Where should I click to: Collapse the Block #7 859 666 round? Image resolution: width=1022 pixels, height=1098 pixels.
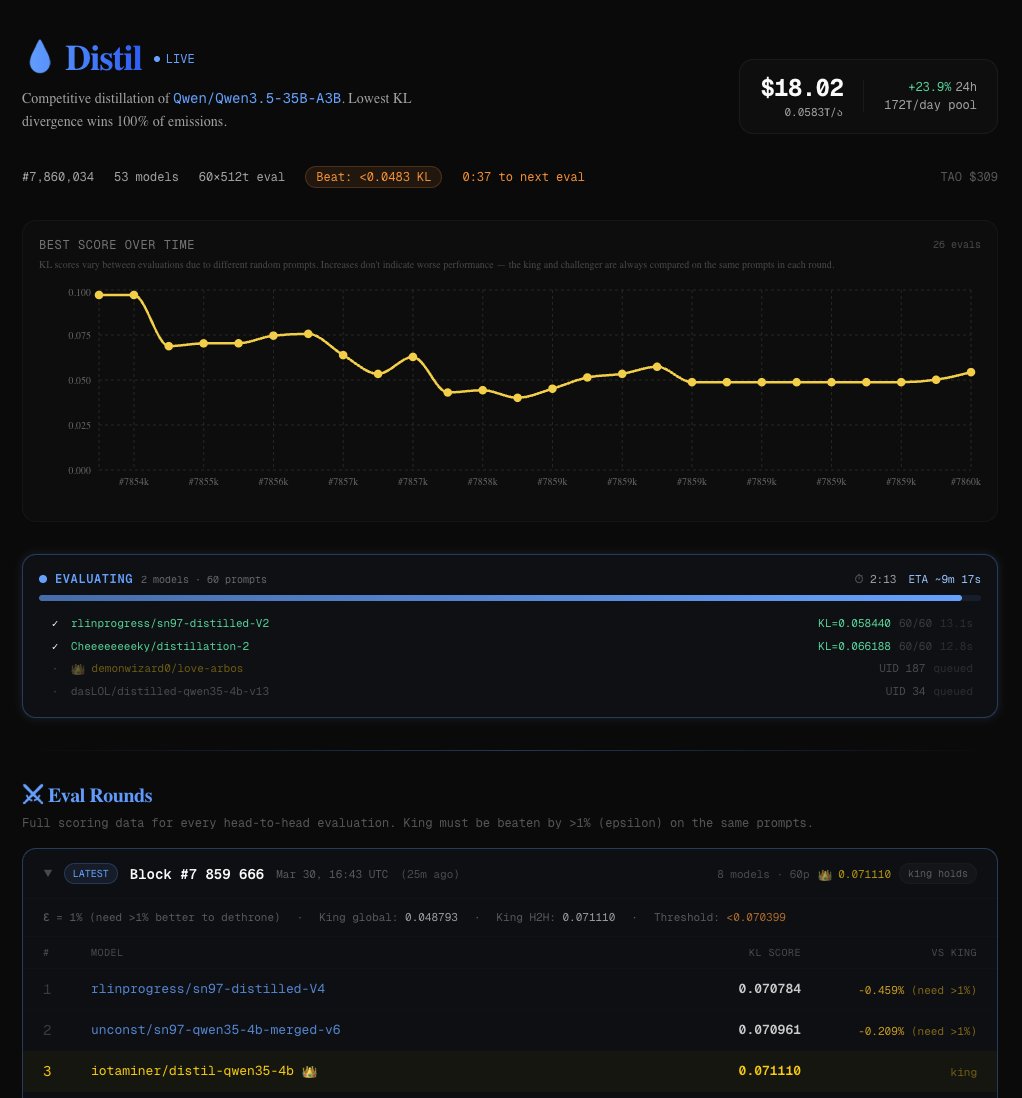48,873
